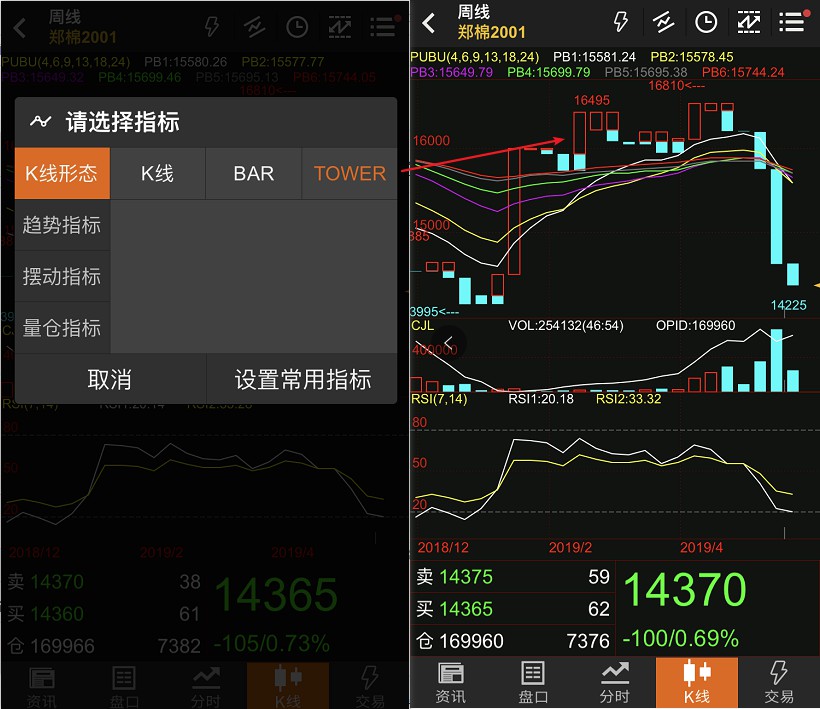Open the trend line drawing tool on the right screen
The image size is (820, 709).
[663, 22]
